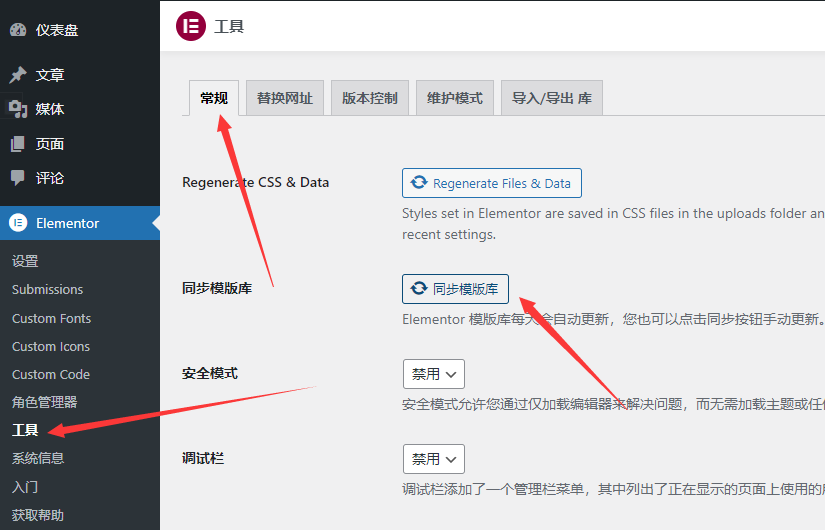This screenshot has width=825, height=530.
Task: Open the Custom Icons submenu link
Action: point(51,346)
